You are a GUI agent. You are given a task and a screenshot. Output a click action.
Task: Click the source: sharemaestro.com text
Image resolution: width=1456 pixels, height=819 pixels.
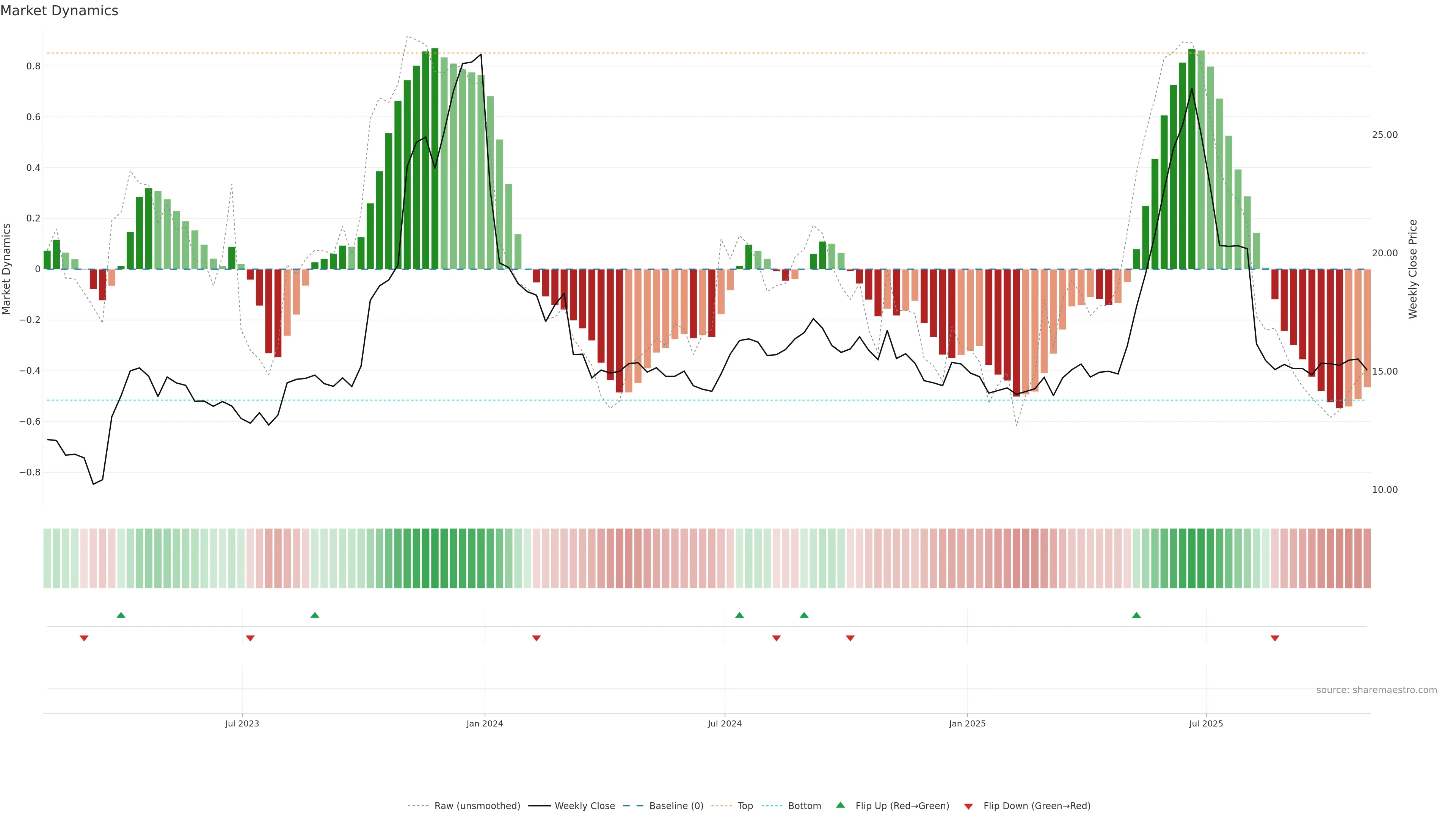click(x=1376, y=690)
